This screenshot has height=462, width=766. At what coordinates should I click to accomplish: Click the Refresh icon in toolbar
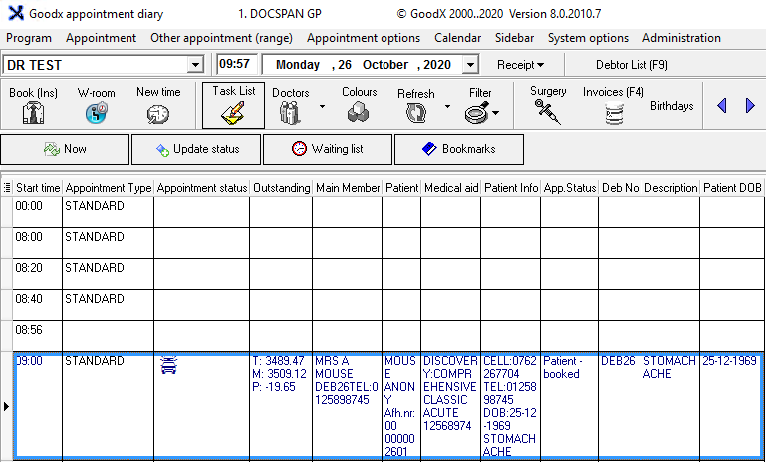[x=415, y=113]
